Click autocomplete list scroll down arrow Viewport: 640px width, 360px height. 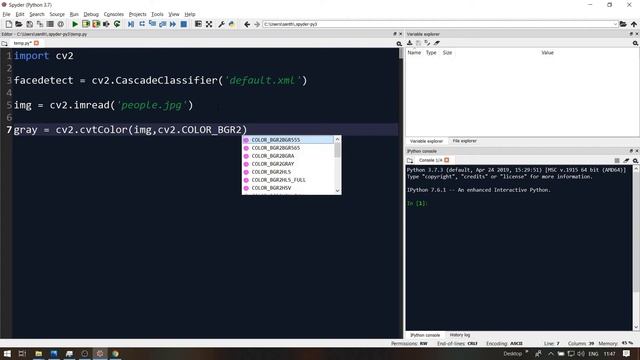point(338,191)
